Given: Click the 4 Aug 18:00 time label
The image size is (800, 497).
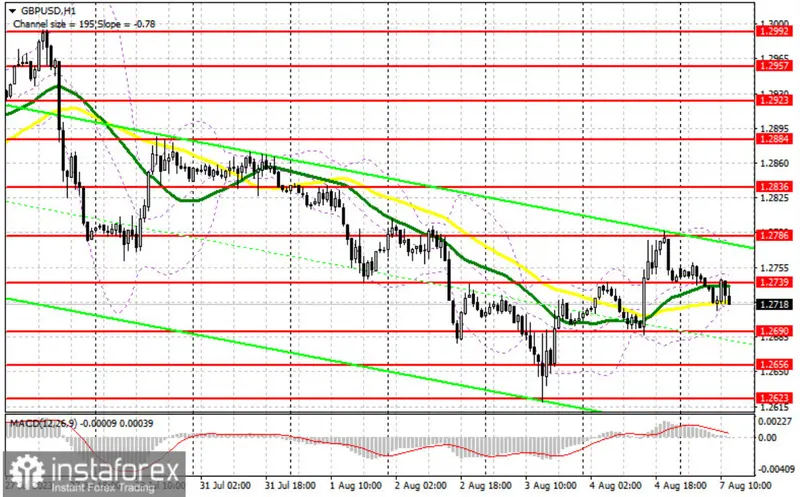Looking at the screenshot, I should [x=681, y=485].
